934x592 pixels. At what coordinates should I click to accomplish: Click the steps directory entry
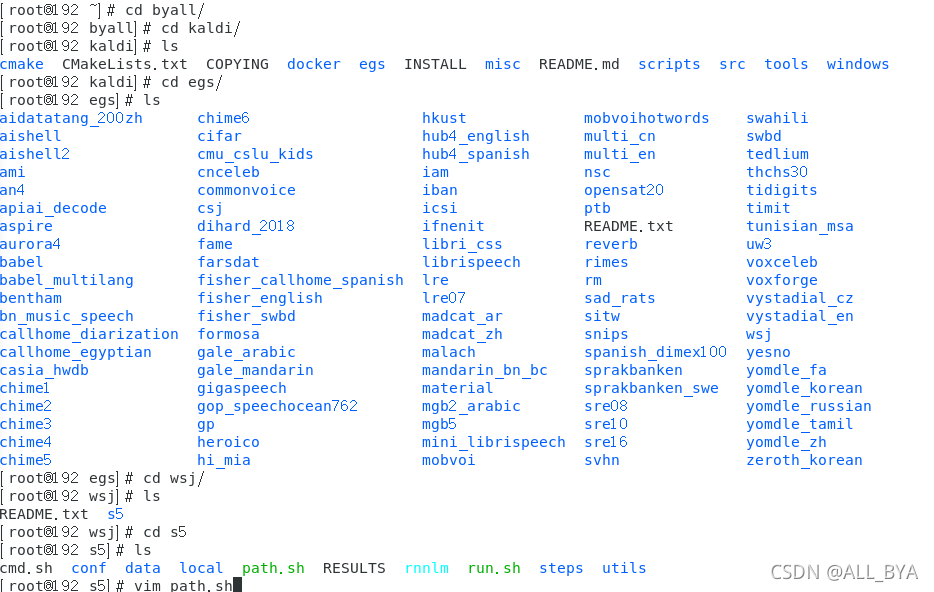[x=561, y=568]
